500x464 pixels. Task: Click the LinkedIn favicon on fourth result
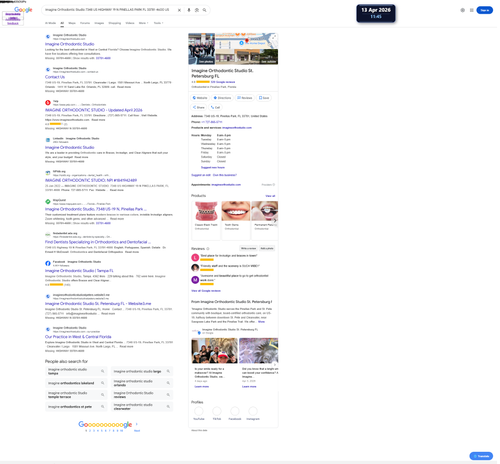(48, 140)
